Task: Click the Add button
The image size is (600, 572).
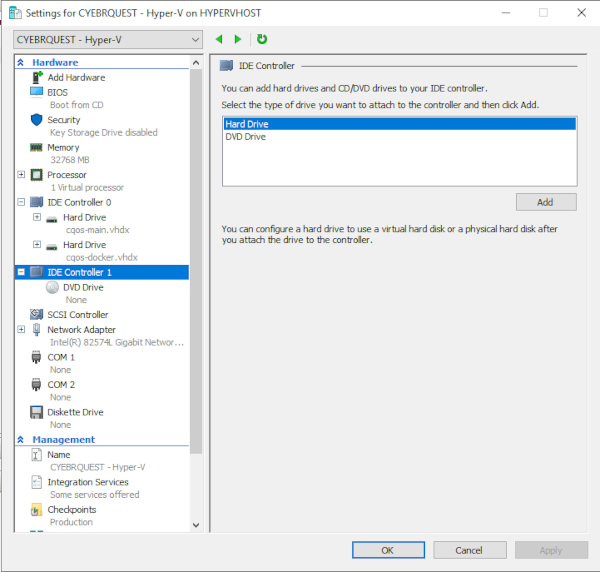Action: tap(545, 202)
